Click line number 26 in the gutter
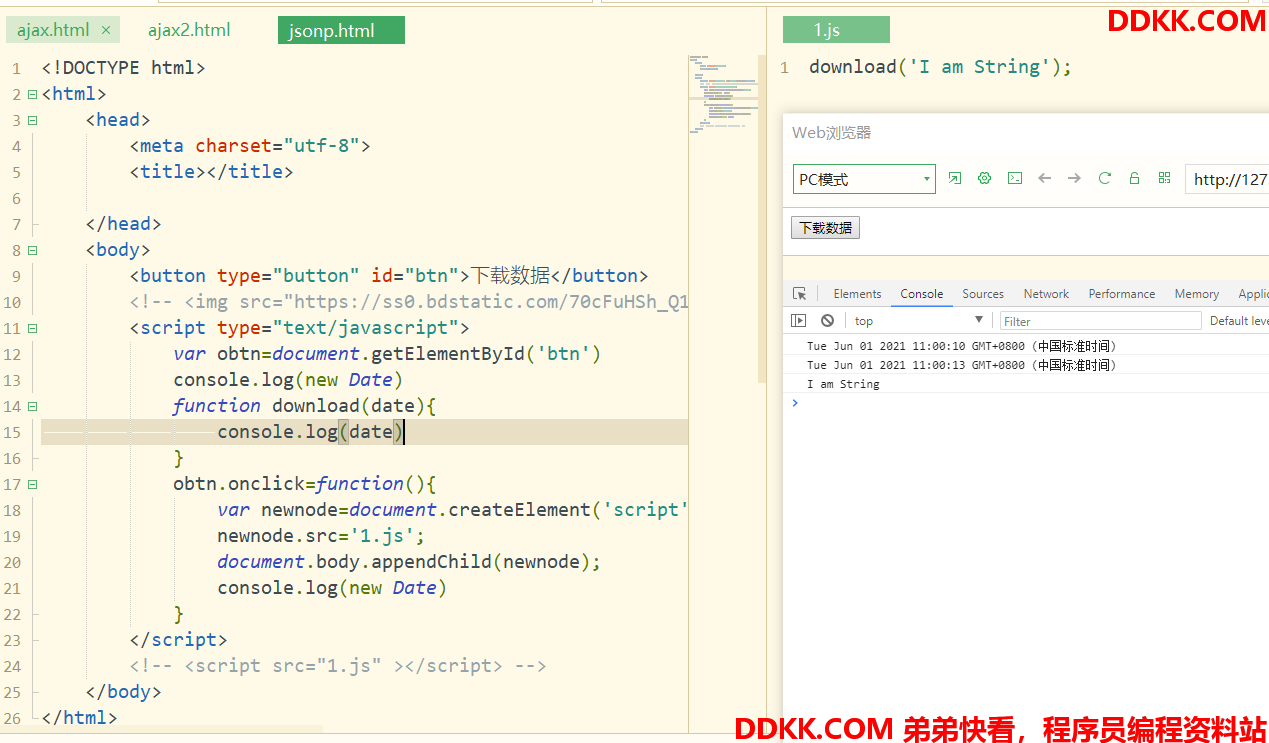 point(12,718)
